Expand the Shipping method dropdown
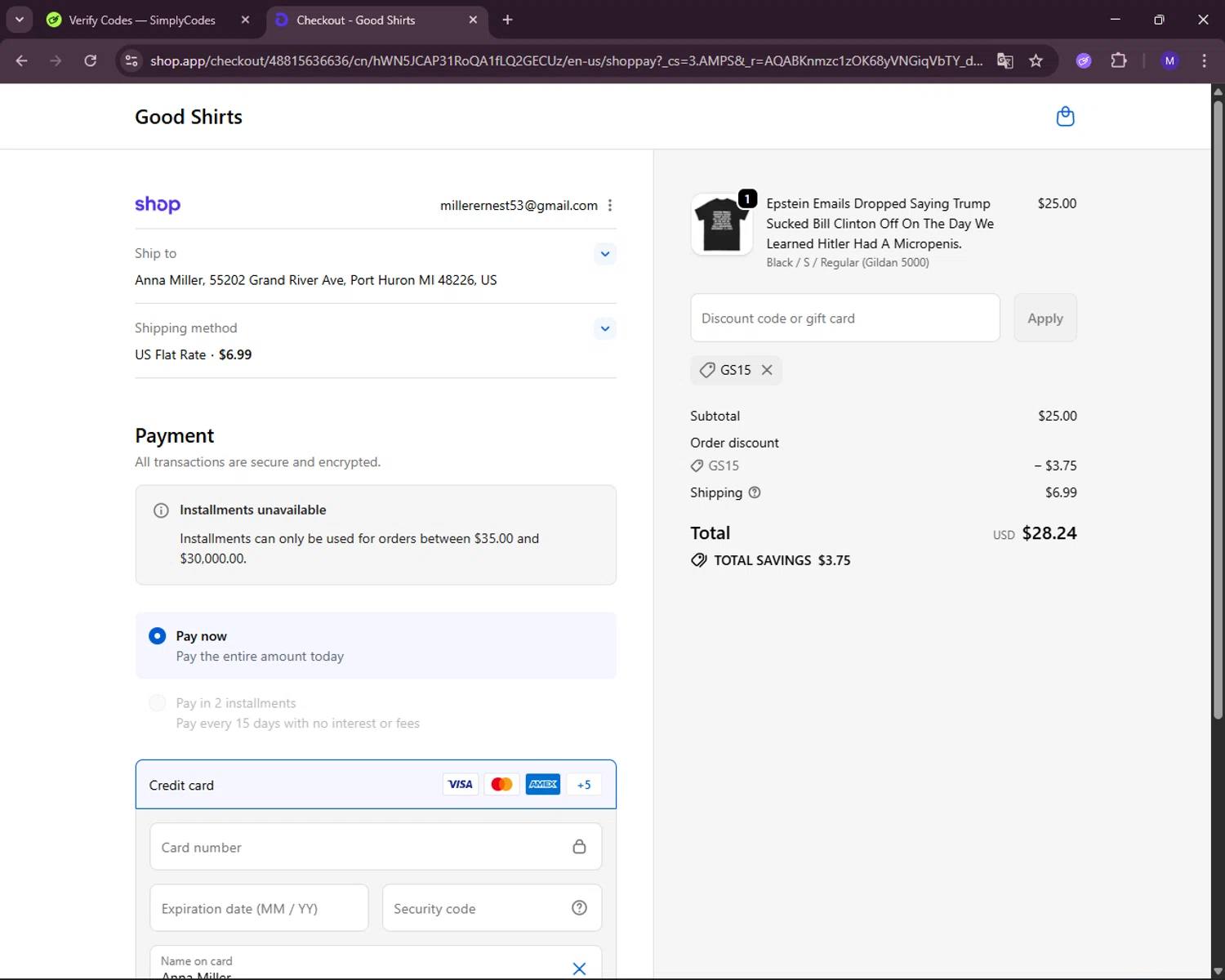This screenshot has width=1225, height=980. (605, 329)
